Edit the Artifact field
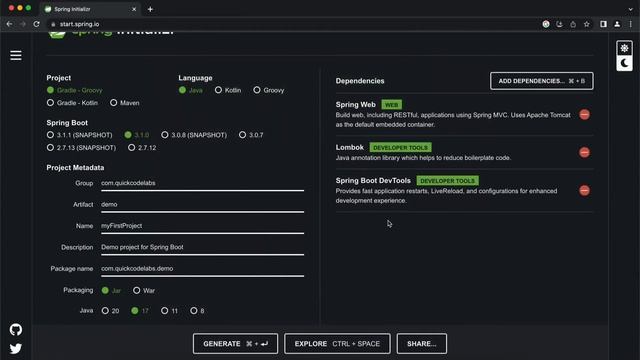Viewport: 640px width, 360px height. [x=202, y=204]
